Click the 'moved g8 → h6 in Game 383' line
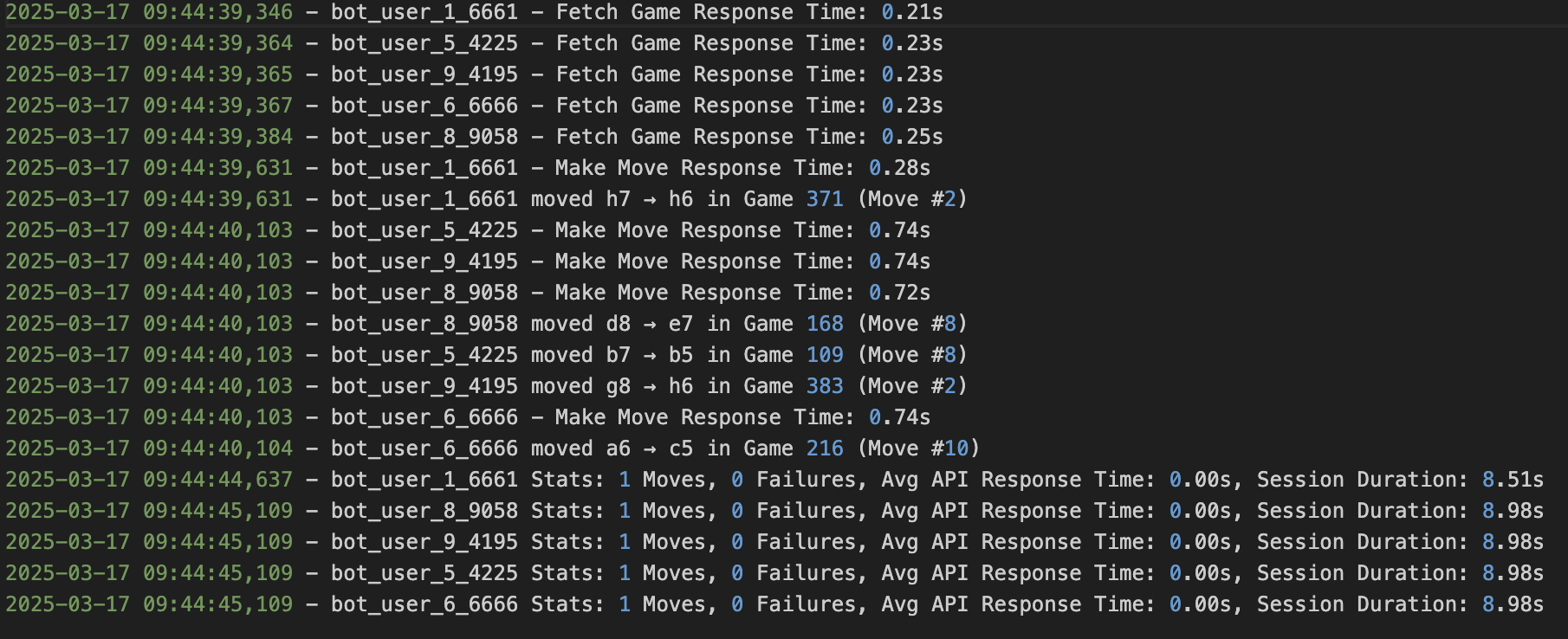This screenshot has width=1568, height=639. pyautogui.click(x=487, y=386)
